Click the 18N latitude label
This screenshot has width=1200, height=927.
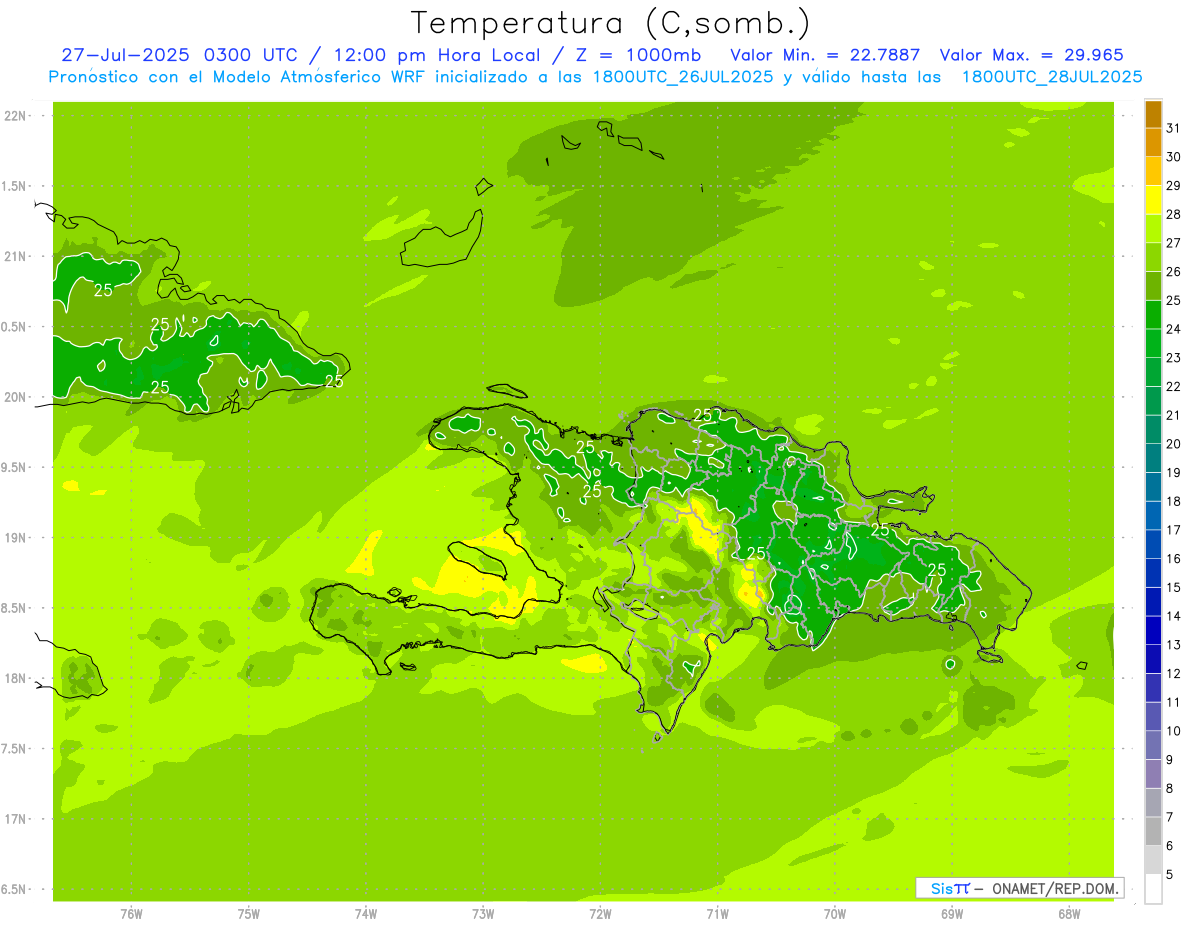15,679
